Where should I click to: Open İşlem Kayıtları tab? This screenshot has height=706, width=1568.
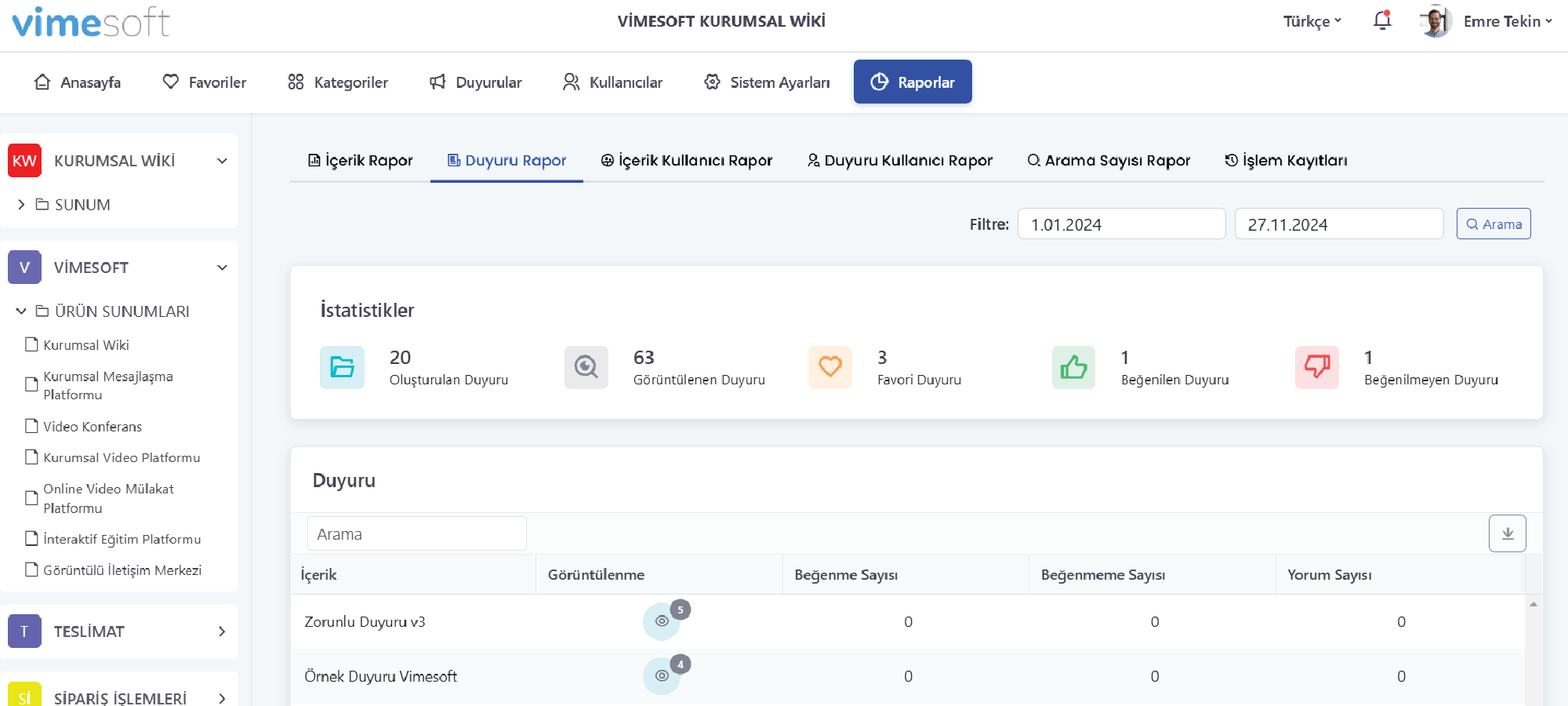[x=1286, y=160]
